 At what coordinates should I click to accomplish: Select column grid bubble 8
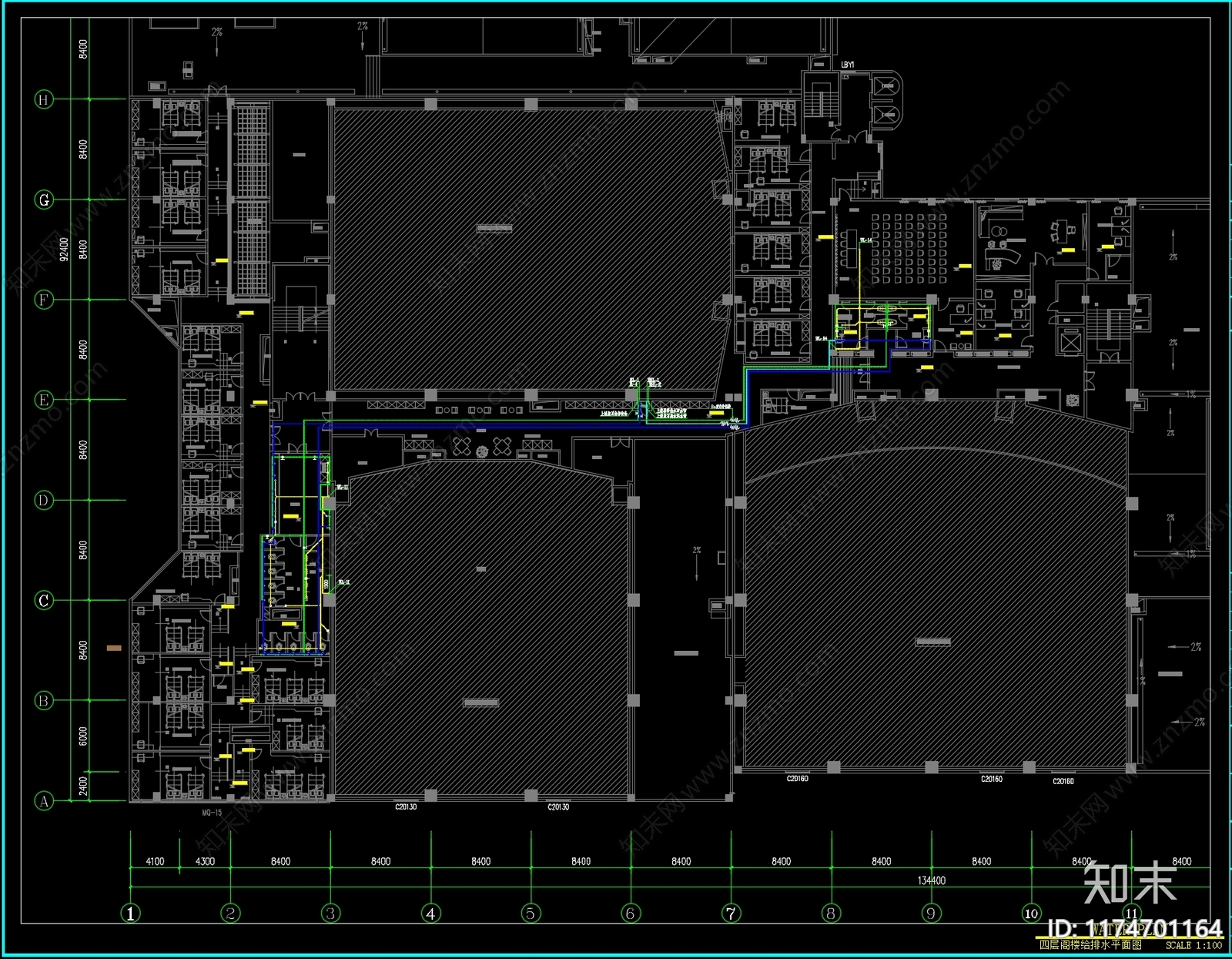[832, 914]
